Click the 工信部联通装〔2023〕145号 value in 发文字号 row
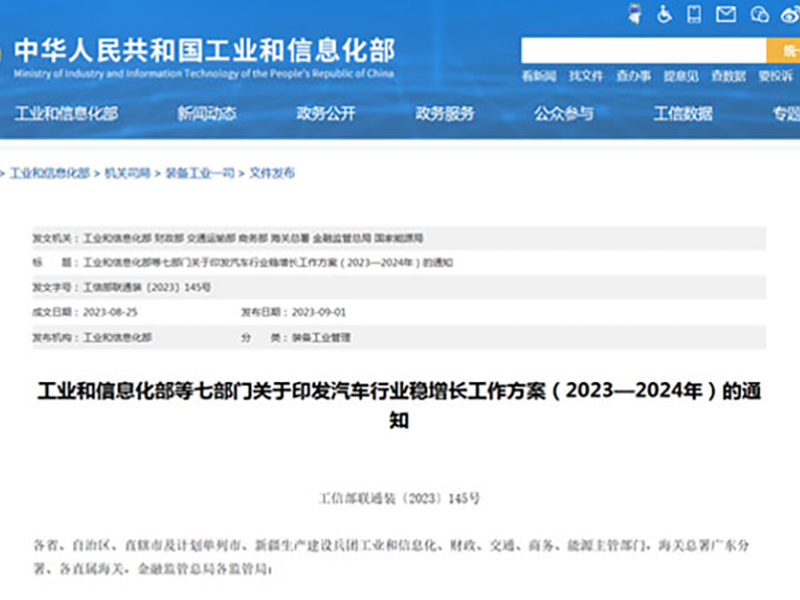This screenshot has width=800, height=600. click(x=147, y=287)
